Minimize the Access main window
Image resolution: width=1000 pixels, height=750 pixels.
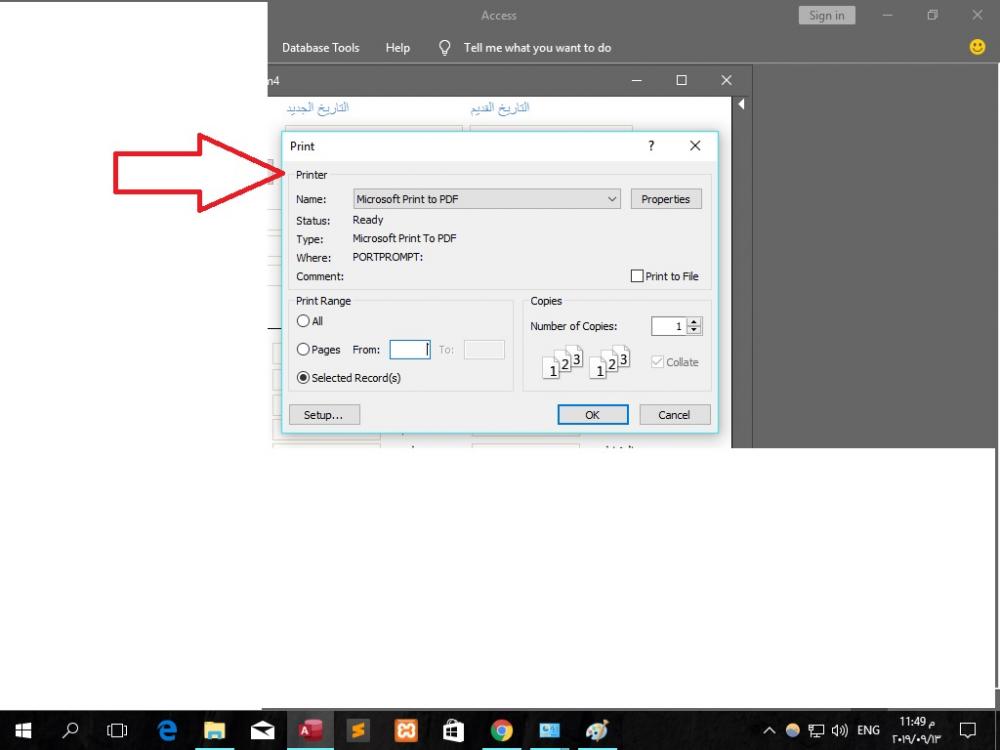coord(888,15)
